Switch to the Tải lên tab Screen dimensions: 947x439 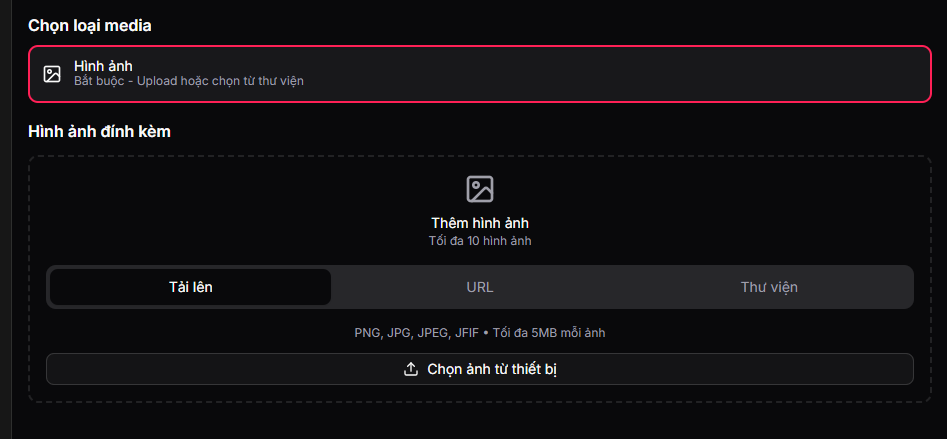click(190, 287)
